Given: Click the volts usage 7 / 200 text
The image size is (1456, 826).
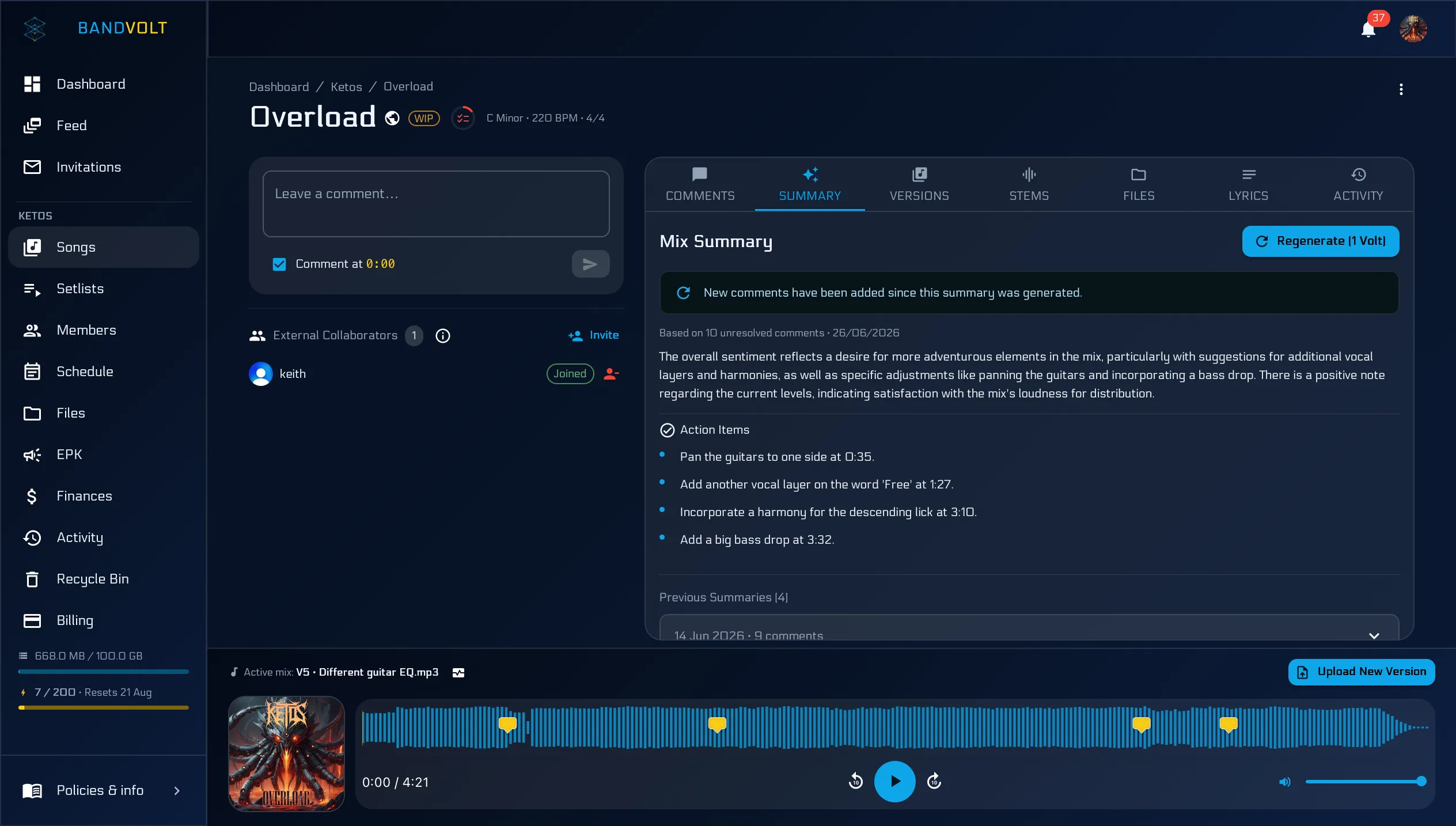Looking at the screenshot, I should tap(55, 692).
